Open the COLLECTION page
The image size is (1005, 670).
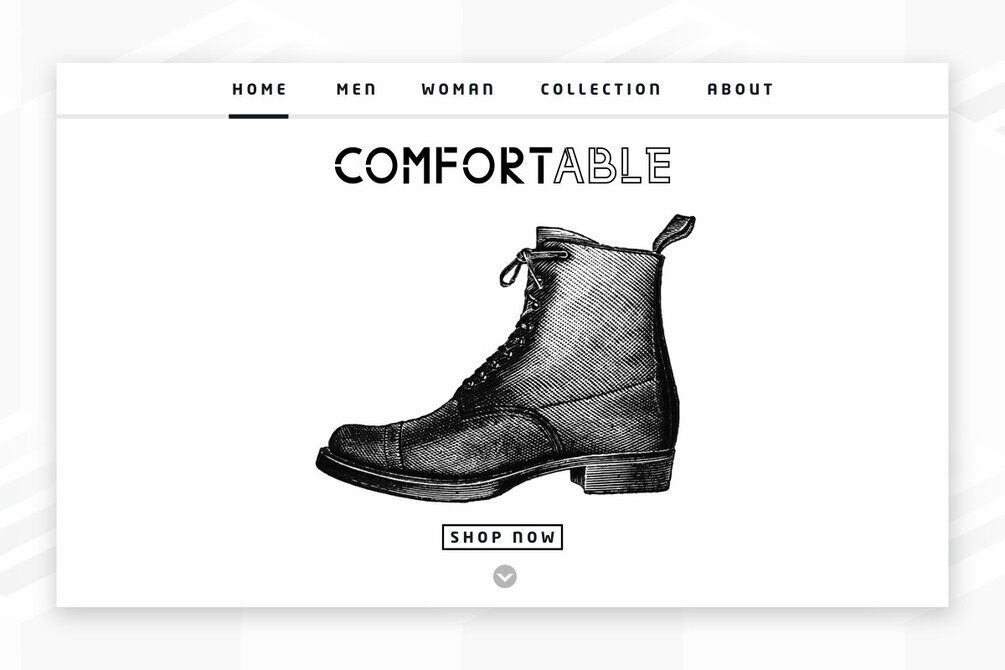click(600, 89)
